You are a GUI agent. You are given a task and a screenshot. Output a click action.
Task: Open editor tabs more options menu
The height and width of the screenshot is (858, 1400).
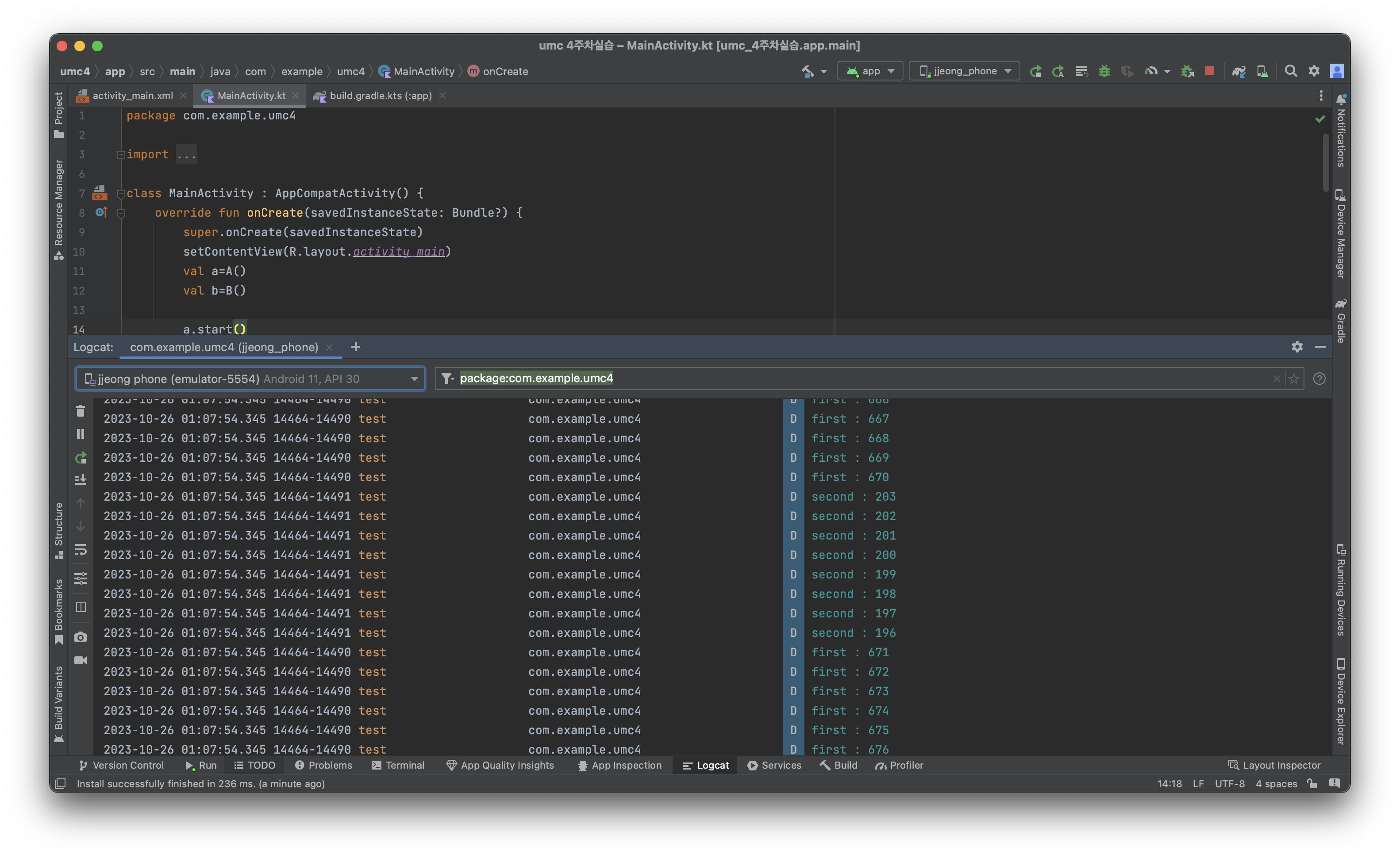(1321, 96)
